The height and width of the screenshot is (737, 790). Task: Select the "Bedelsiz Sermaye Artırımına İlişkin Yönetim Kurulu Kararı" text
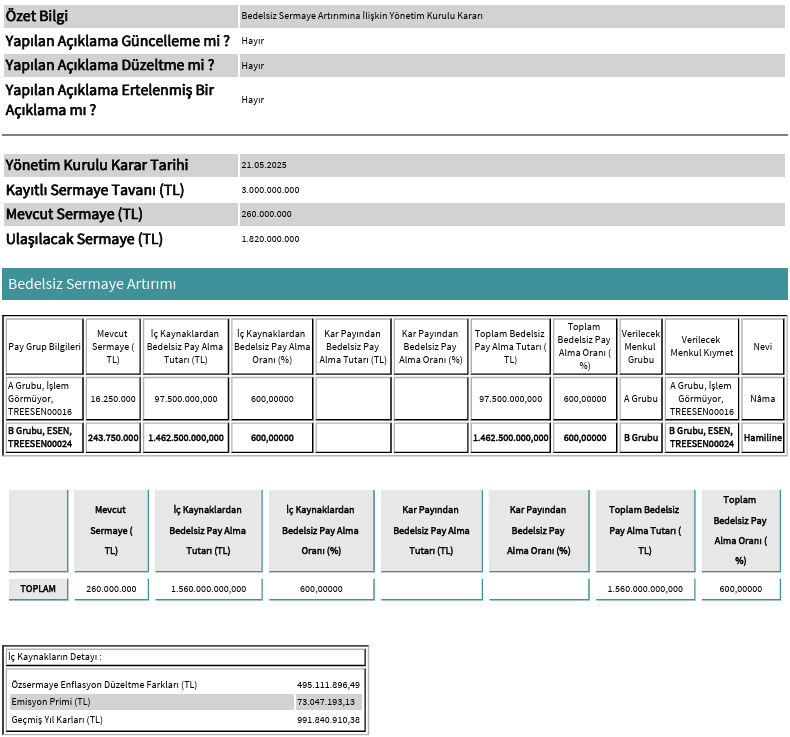(x=362, y=16)
